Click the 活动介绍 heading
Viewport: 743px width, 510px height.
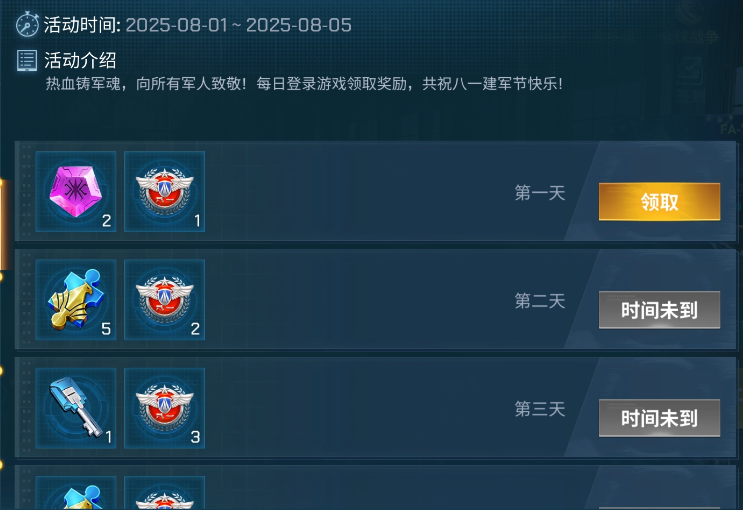coord(80,60)
